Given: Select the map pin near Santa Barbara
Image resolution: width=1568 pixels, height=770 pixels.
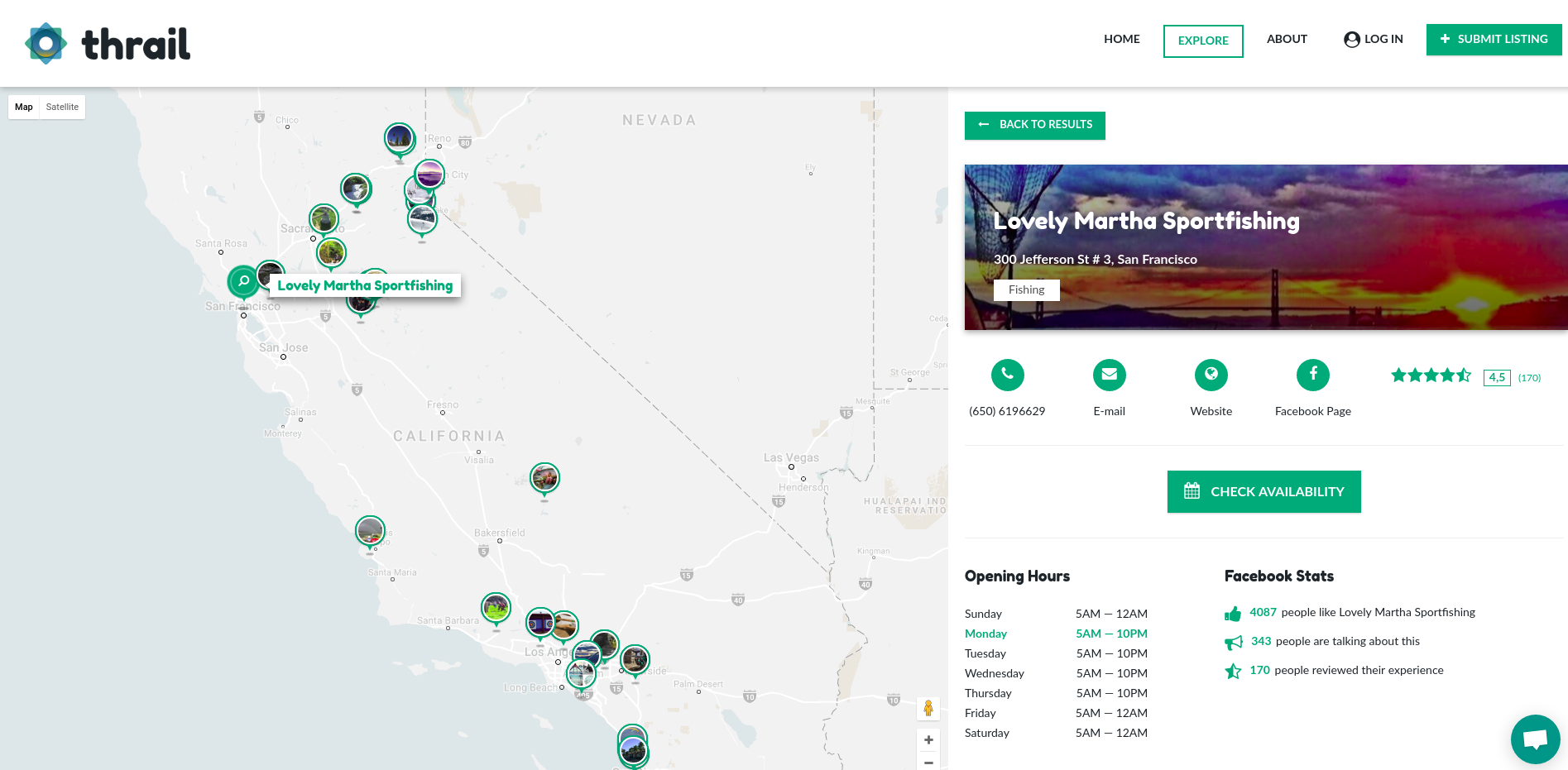Looking at the screenshot, I should coord(496,609).
